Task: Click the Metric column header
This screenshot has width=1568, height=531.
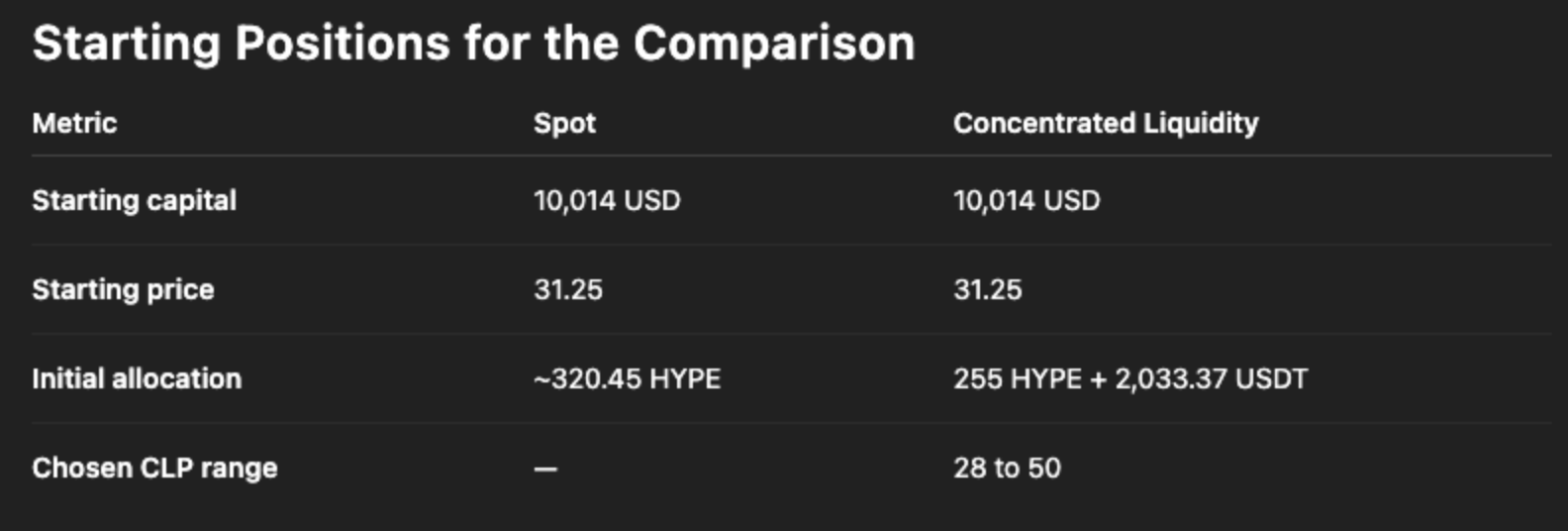Action: [x=74, y=123]
